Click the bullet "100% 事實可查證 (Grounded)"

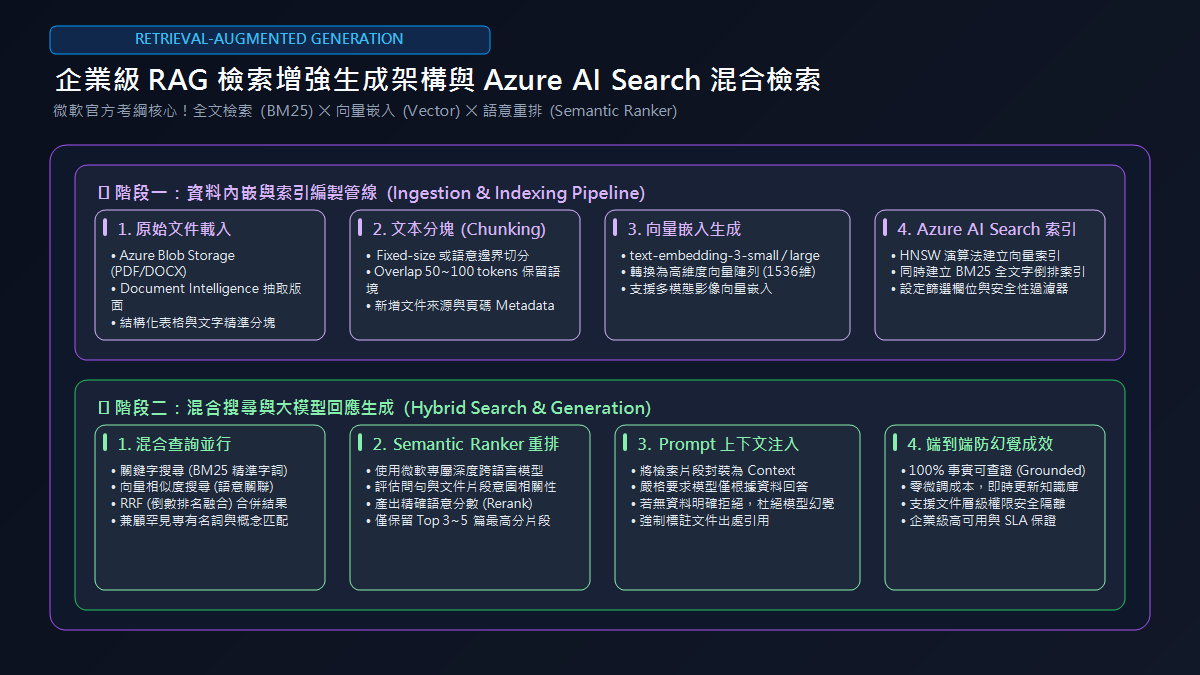tap(993, 470)
